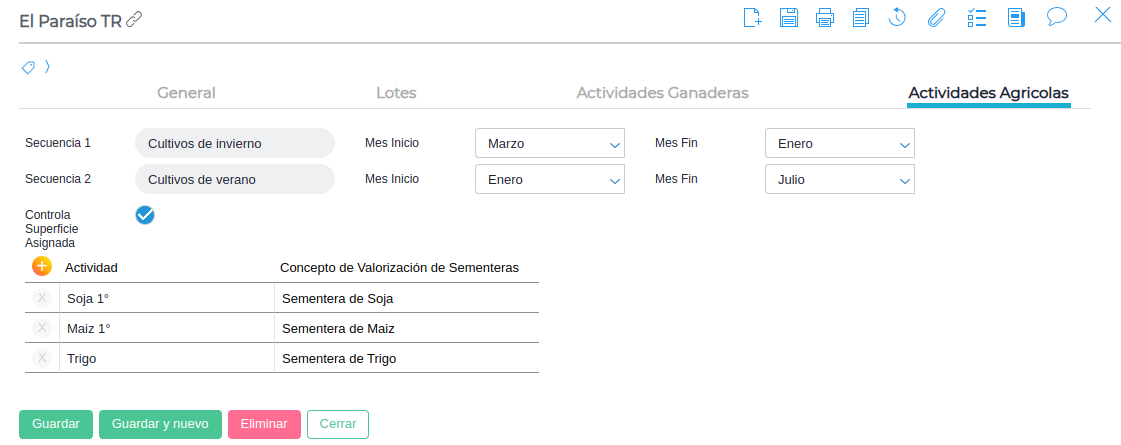Viewport: 1121px width, 445px height.
Task: Open the checklist tasks icon
Action: pos(977,17)
